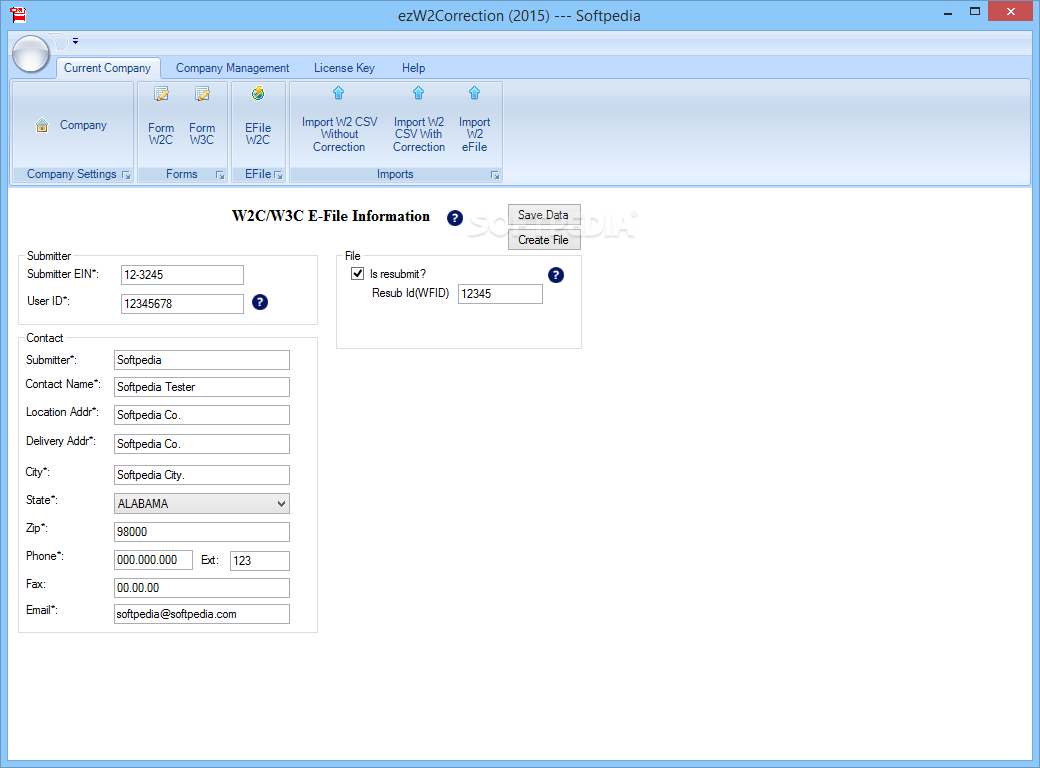Viewport: 1040px width, 768px height.
Task: Uncheck the Is resubmit checkbox
Action: (358, 273)
